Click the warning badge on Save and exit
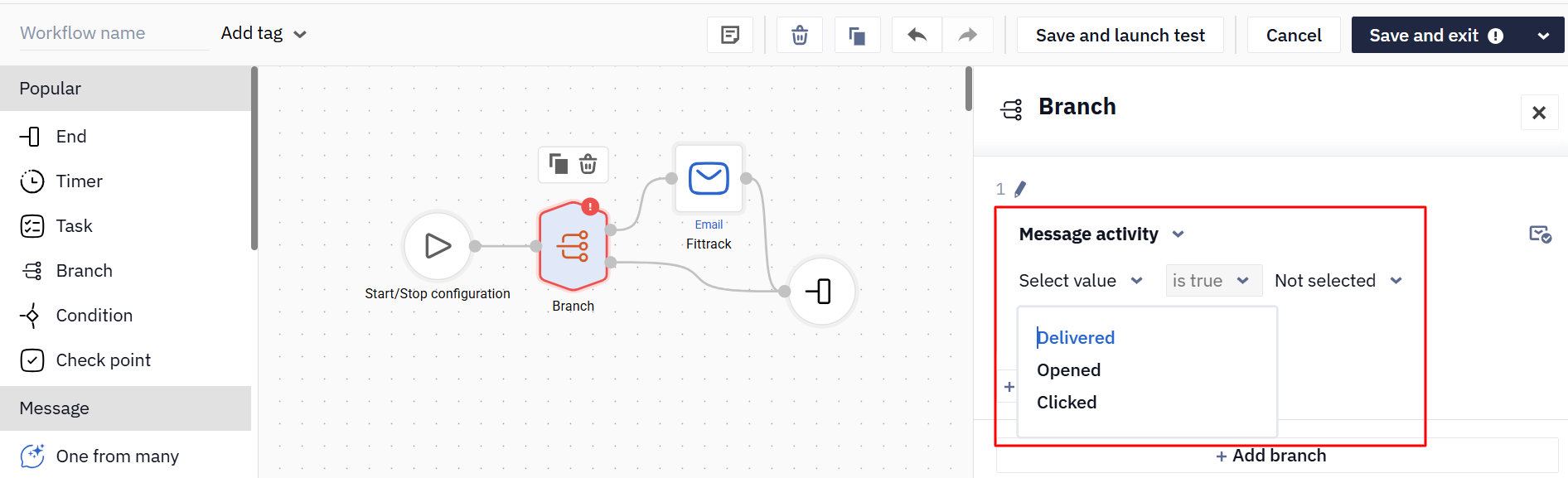1568x478 pixels. (x=1496, y=36)
